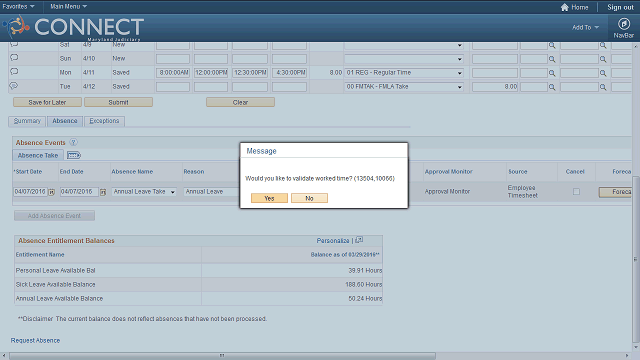This screenshot has width=640, height=360.
Task: Click first lookup magnifier in Sun 4/10 row
Action: coord(552,59)
